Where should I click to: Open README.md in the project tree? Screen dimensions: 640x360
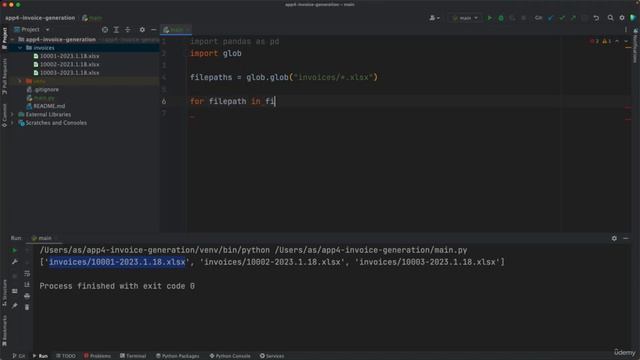49,106
